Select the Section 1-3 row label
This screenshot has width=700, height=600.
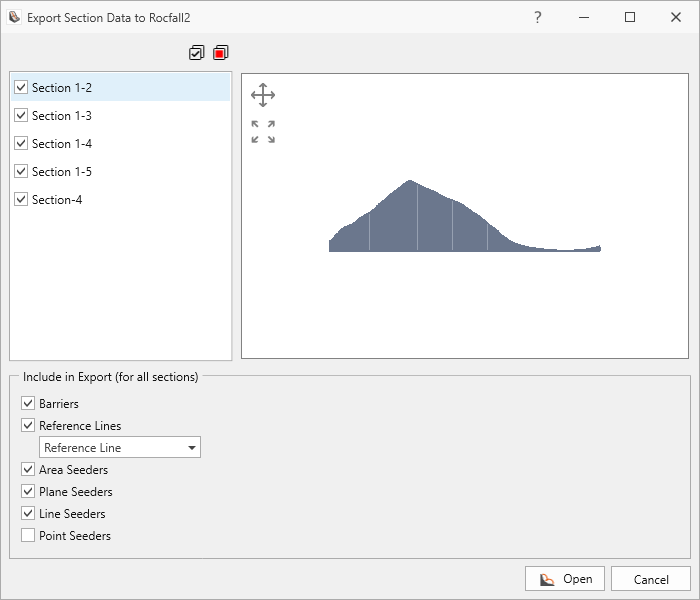[62, 116]
